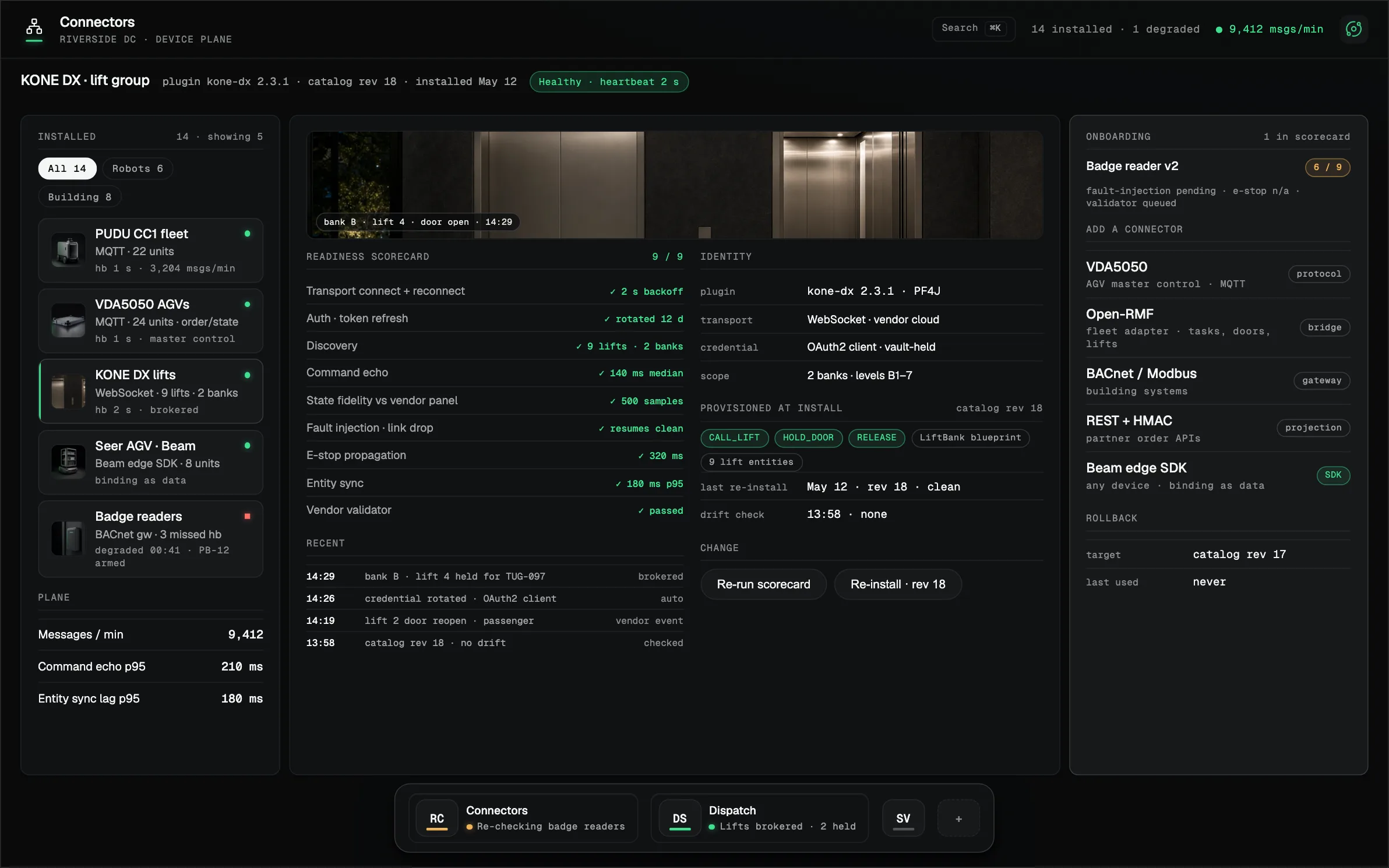Switch to the SV workspace in dock

tap(903, 818)
